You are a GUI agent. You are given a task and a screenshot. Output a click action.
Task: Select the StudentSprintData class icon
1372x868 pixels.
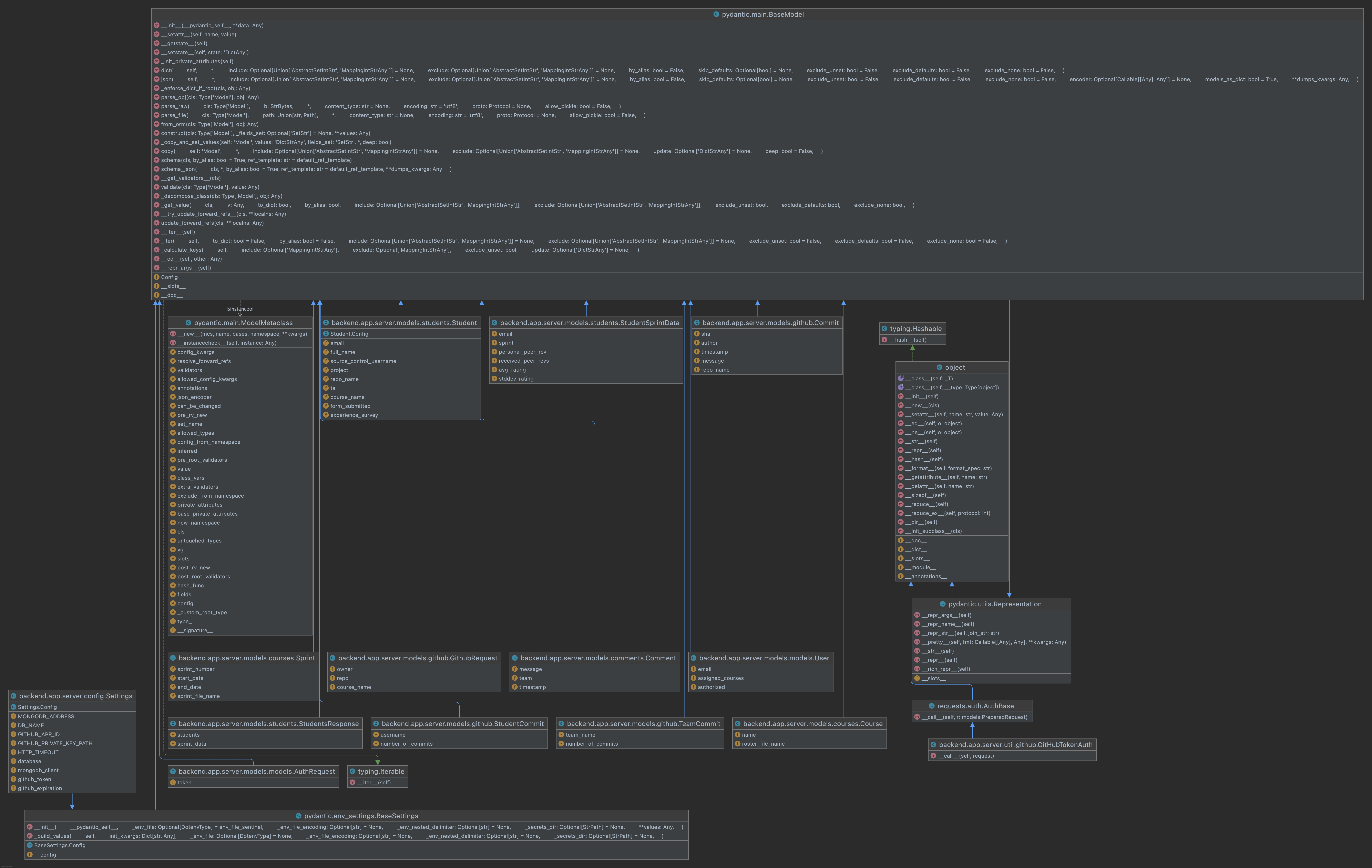tap(494, 323)
